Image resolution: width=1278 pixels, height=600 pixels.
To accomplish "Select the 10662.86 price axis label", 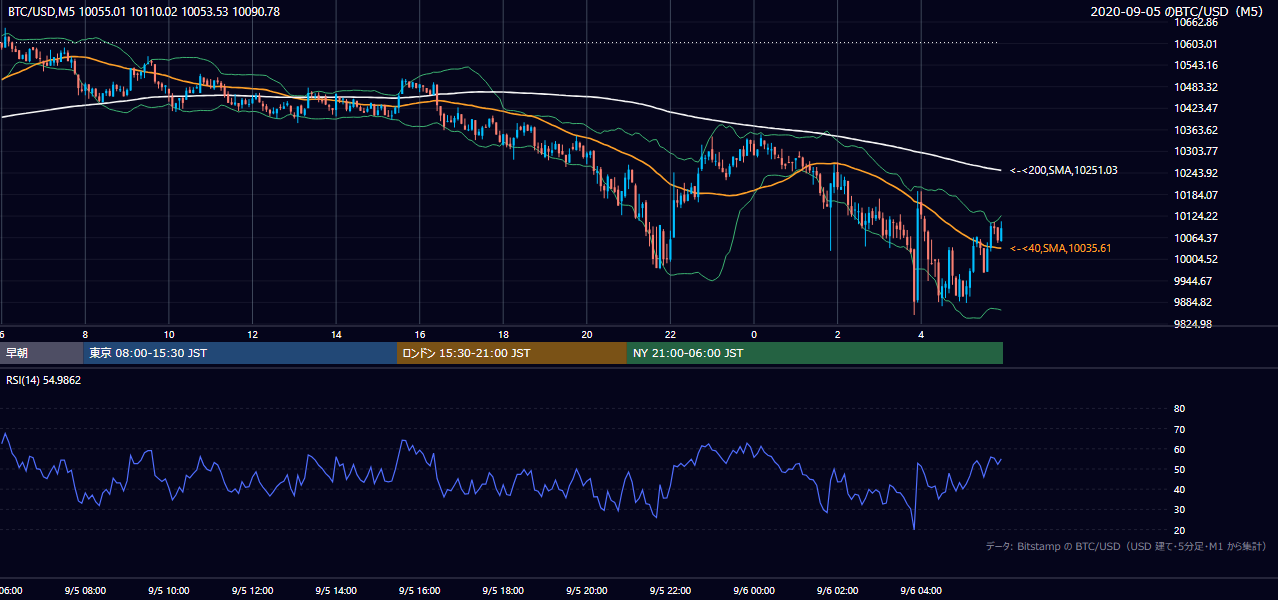I will click(1197, 22).
